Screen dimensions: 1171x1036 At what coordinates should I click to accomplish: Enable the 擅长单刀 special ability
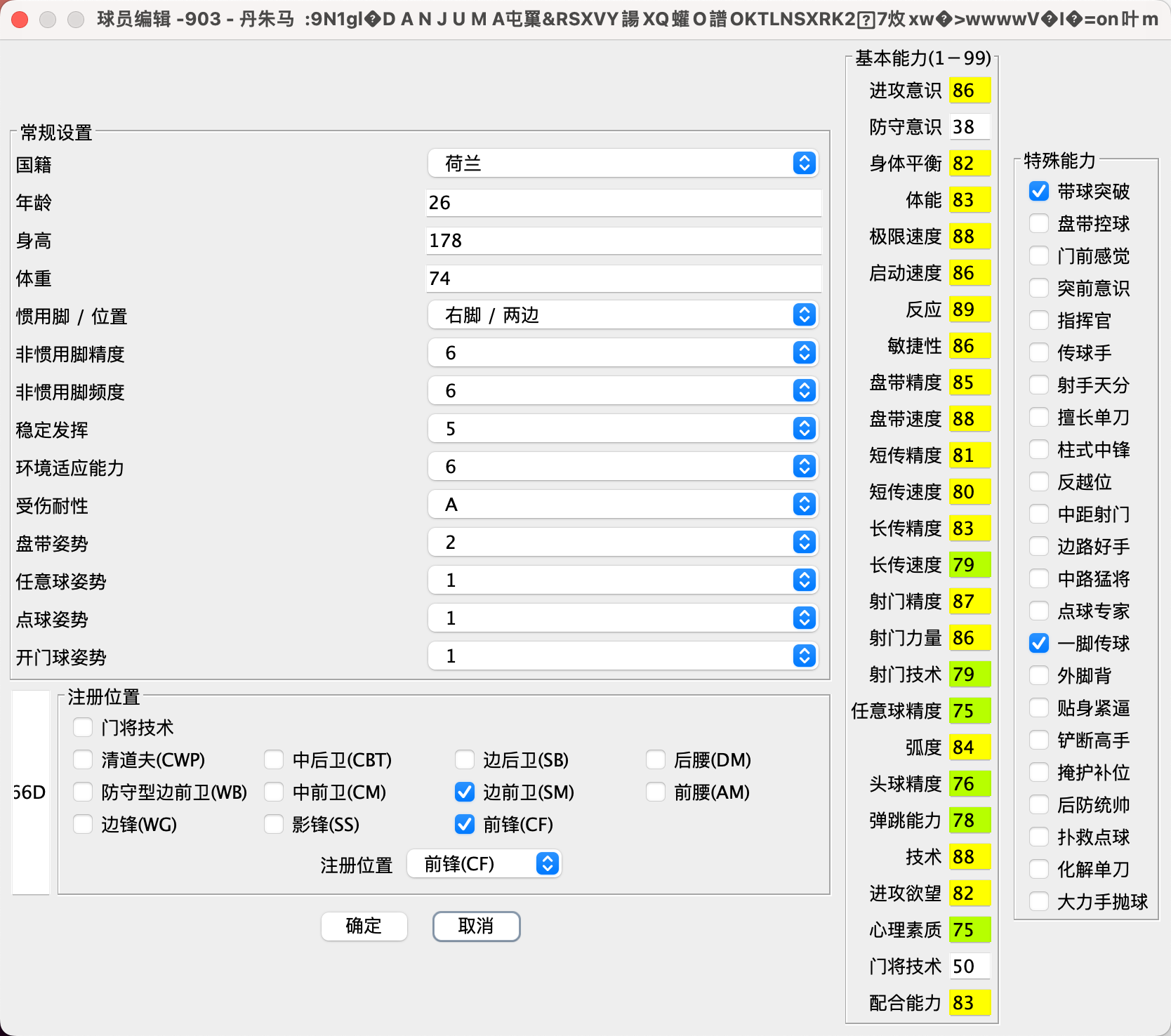[x=1039, y=417]
